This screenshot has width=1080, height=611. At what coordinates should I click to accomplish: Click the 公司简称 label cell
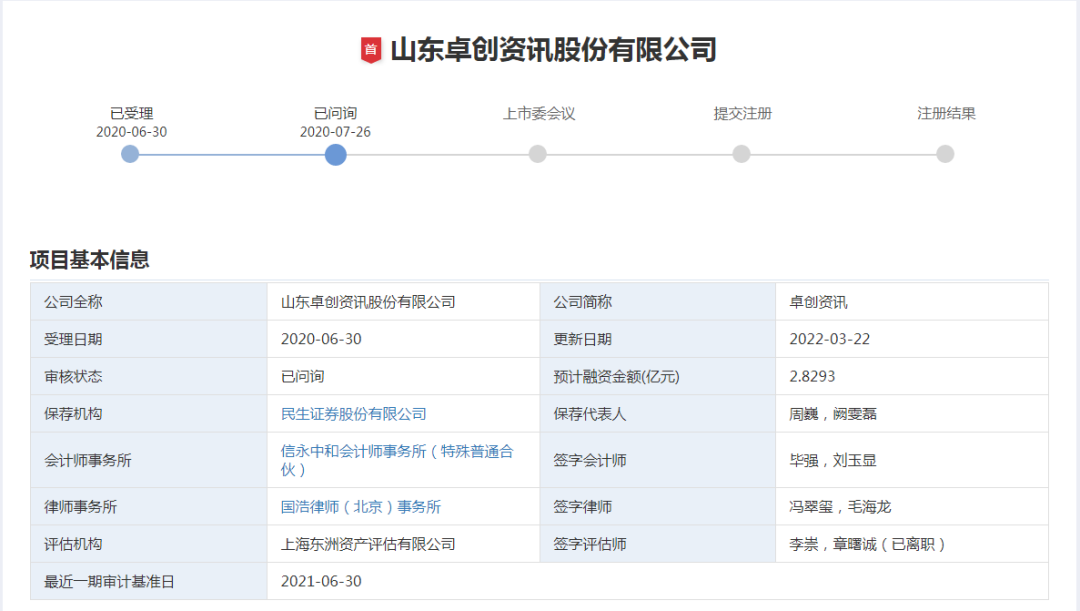658,302
